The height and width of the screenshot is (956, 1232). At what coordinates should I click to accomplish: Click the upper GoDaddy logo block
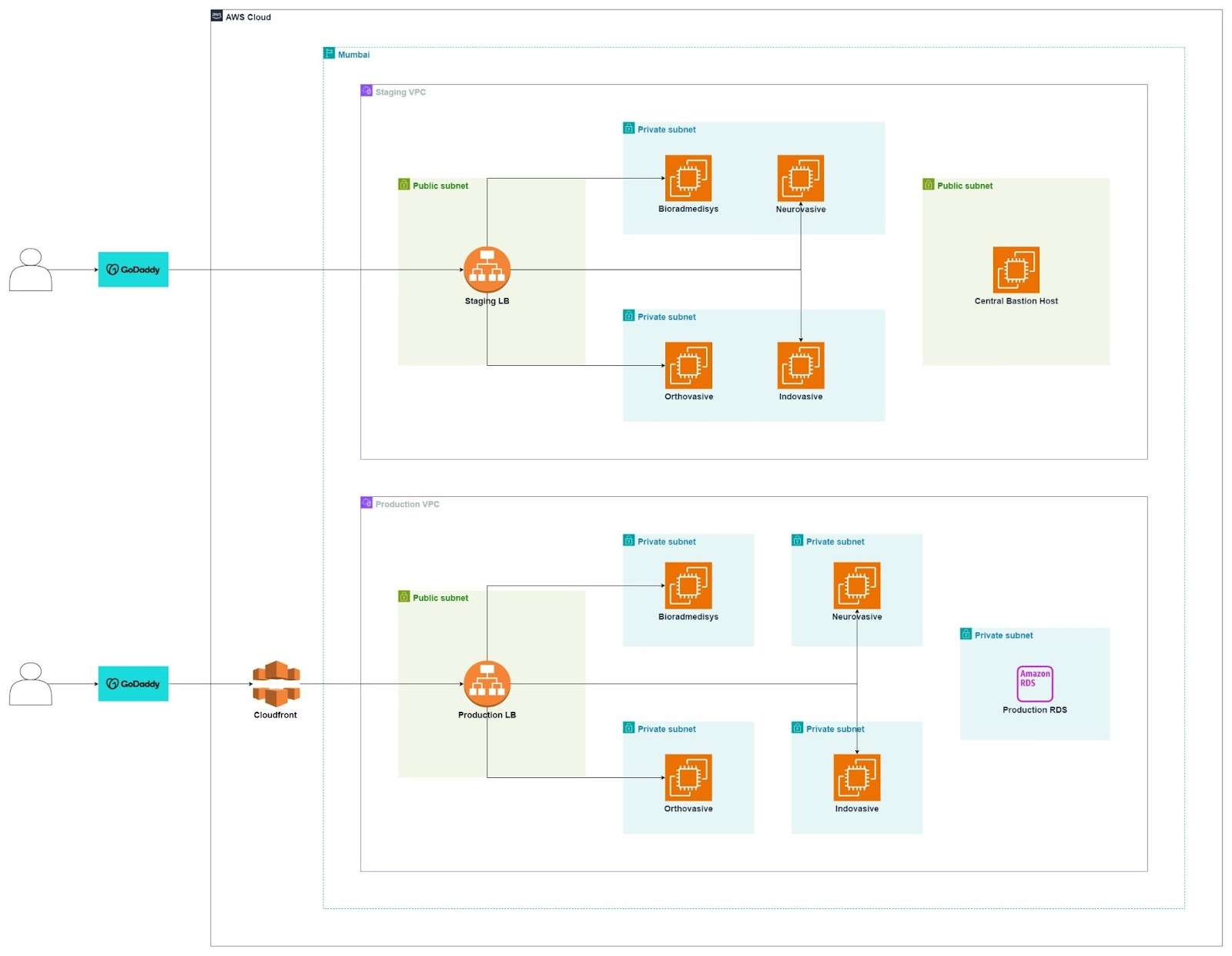click(x=132, y=270)
